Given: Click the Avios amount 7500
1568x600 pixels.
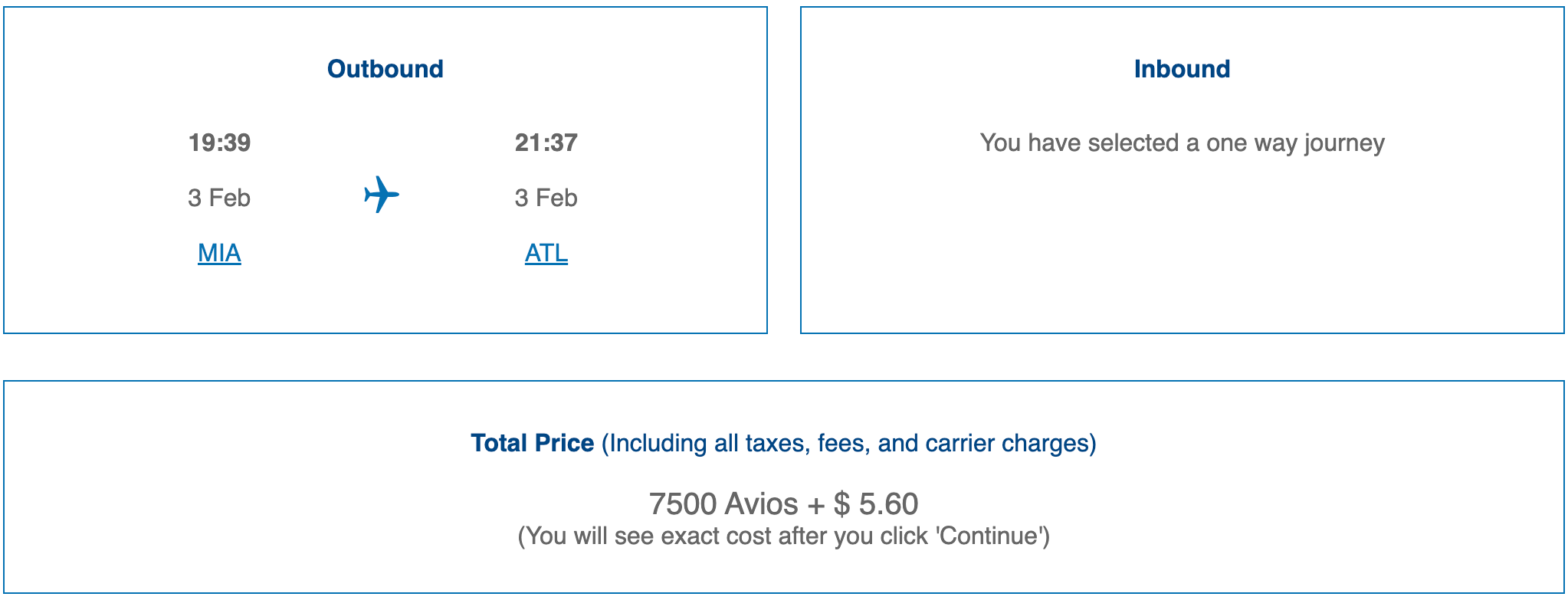Looking at the screenshot, I should (x=683, y=504).
